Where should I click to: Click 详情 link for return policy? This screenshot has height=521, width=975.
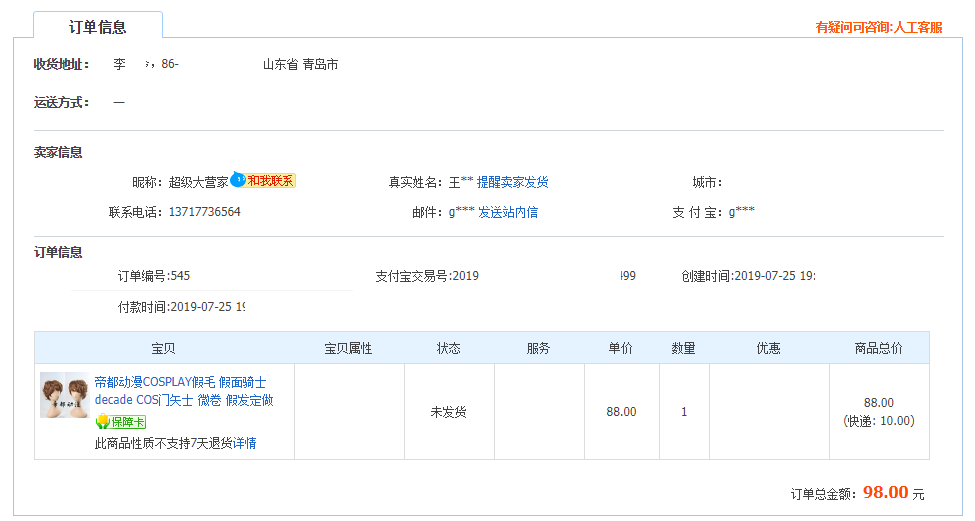244,443
